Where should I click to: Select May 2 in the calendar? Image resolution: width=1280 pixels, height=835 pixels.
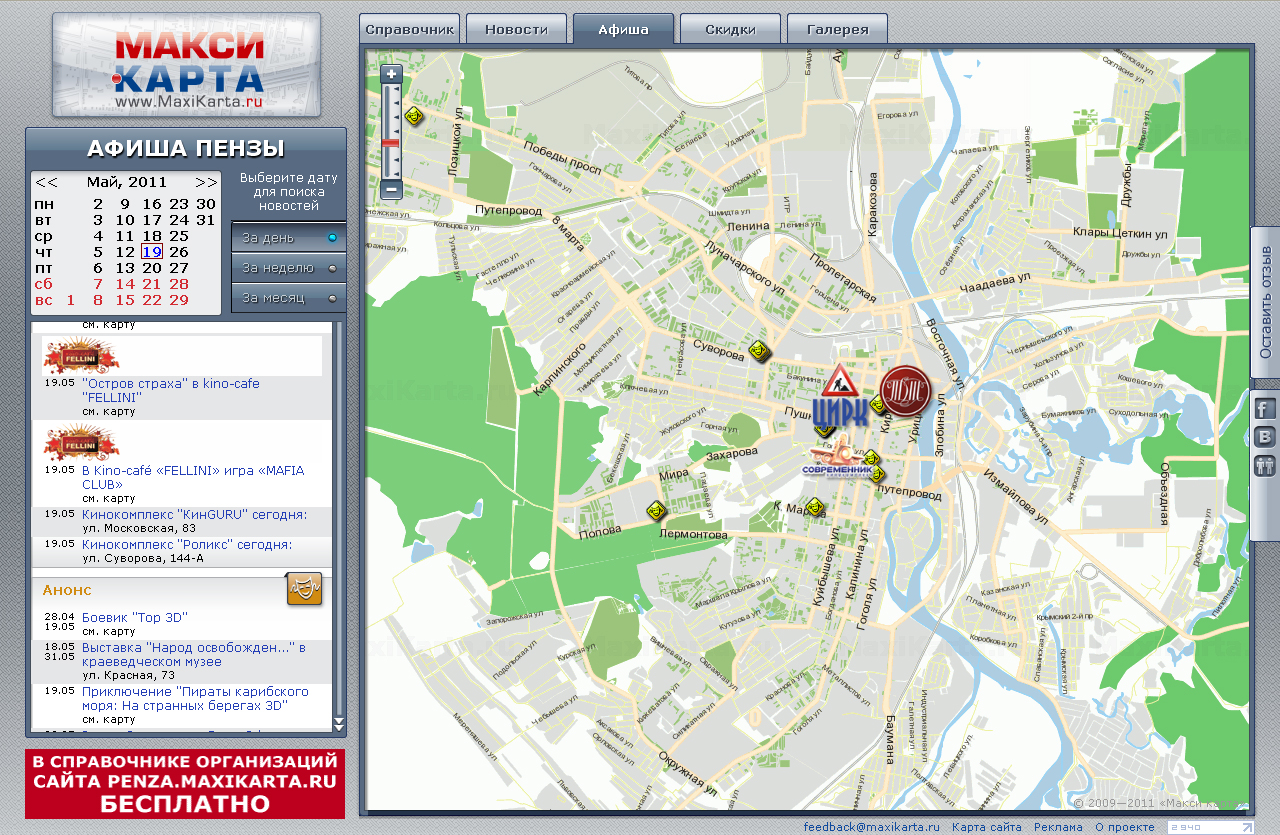(x=98, y=204)
